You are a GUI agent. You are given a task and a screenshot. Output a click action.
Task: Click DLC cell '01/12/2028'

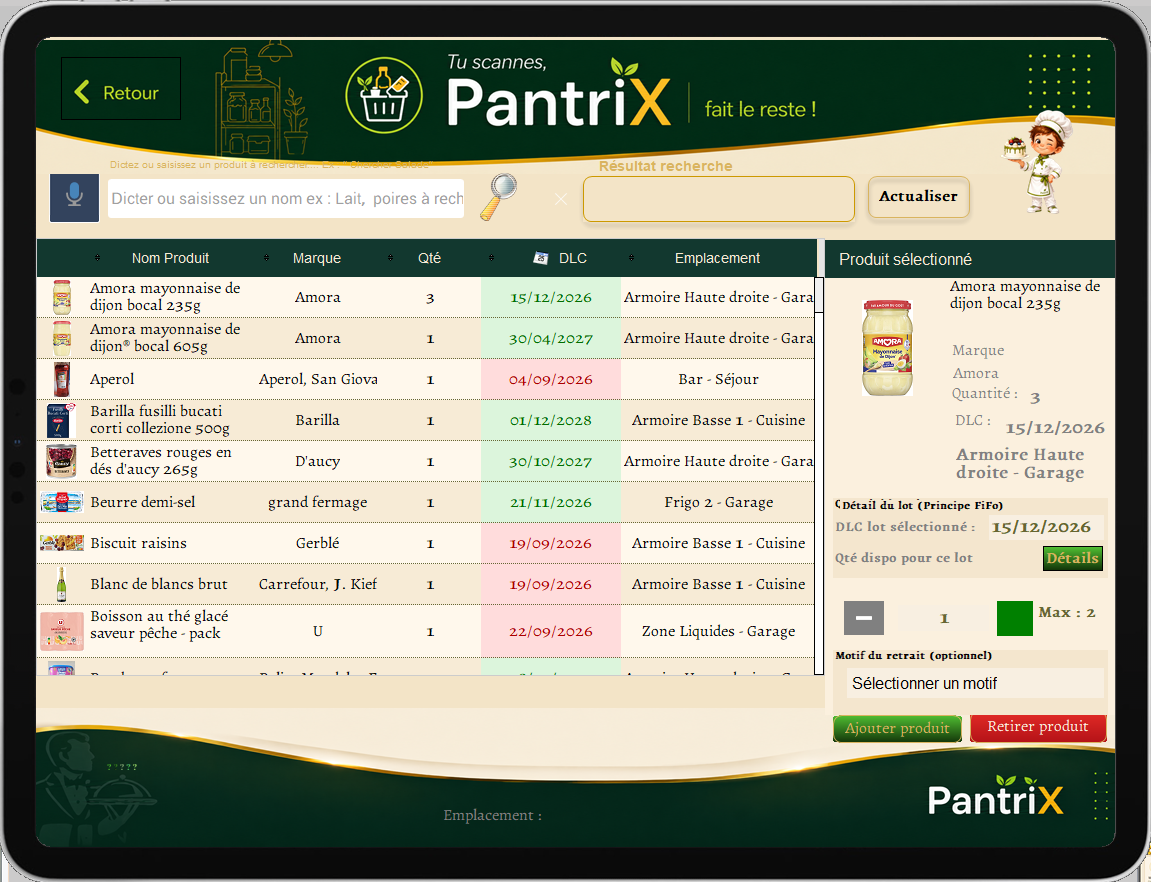(551, 420)
